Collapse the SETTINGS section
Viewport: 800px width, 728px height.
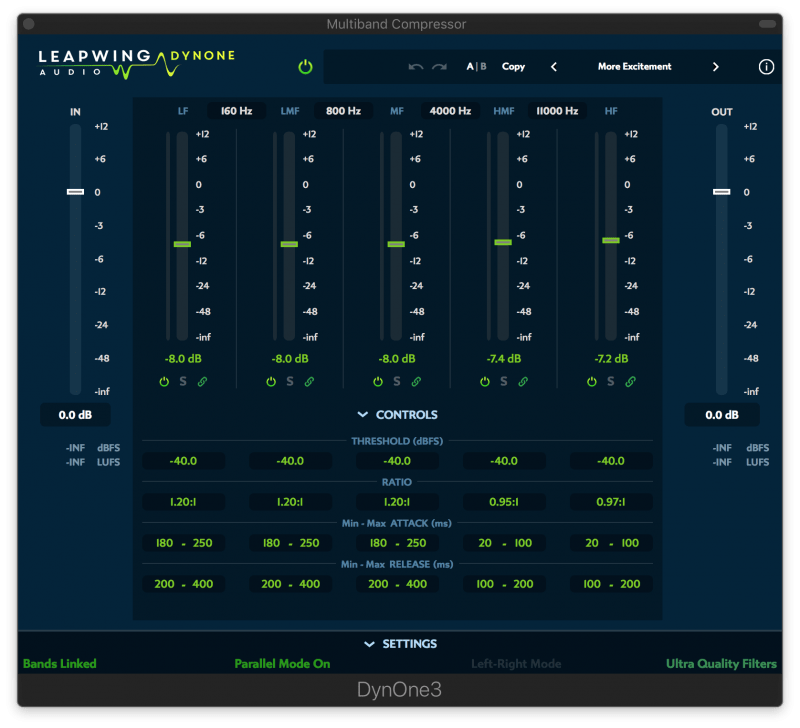(x=401, y=644)
